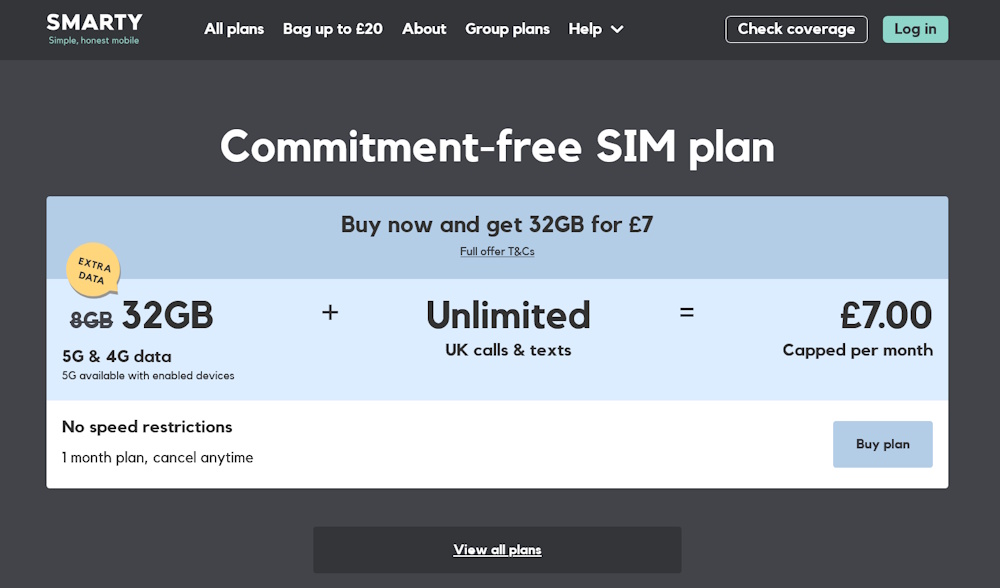Click the Buy now promo banner

[x=497, y=224]
